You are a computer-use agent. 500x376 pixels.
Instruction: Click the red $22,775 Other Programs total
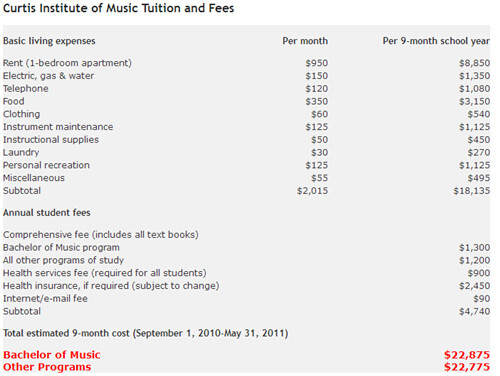tap(467, 367)
